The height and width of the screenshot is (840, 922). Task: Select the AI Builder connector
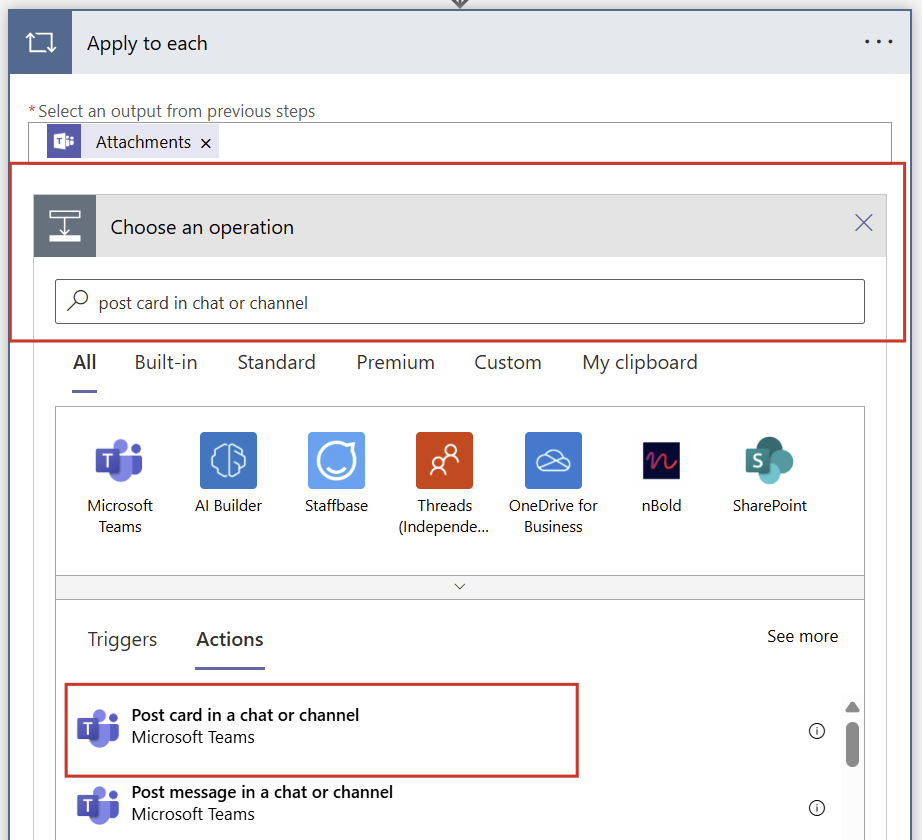(x=228, y=474)
